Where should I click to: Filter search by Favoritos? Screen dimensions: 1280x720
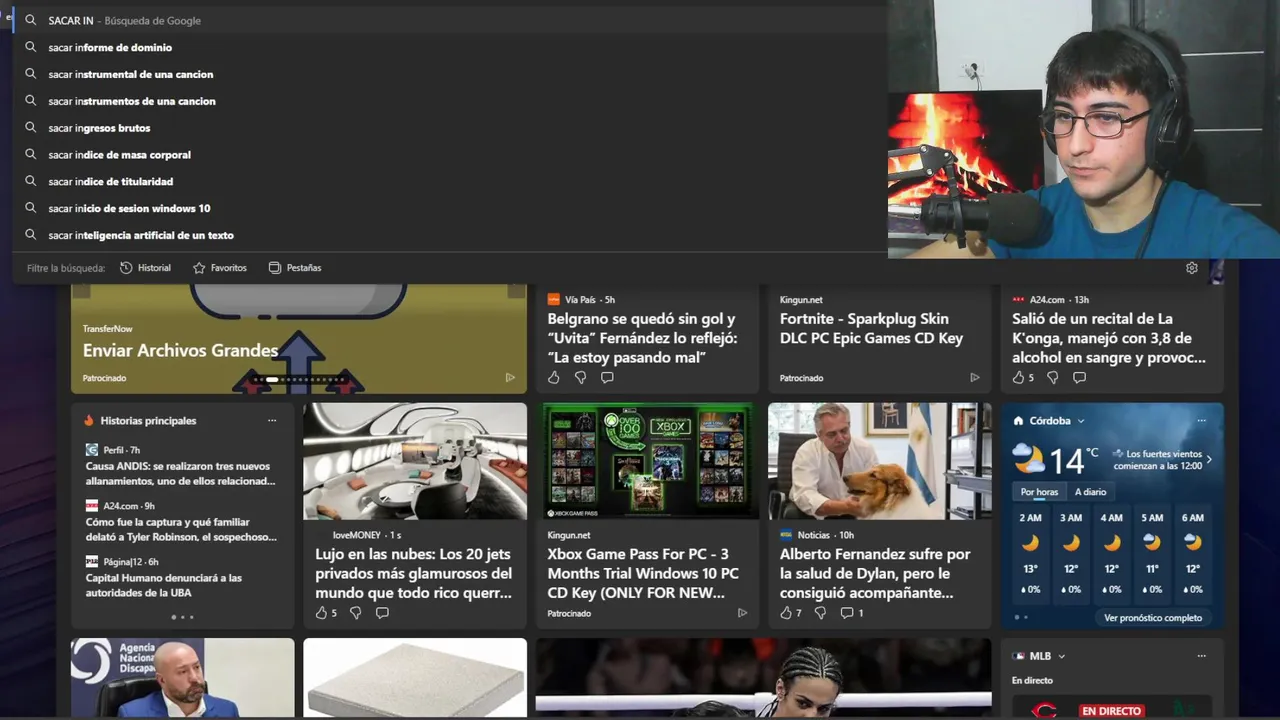click(219, 268)
